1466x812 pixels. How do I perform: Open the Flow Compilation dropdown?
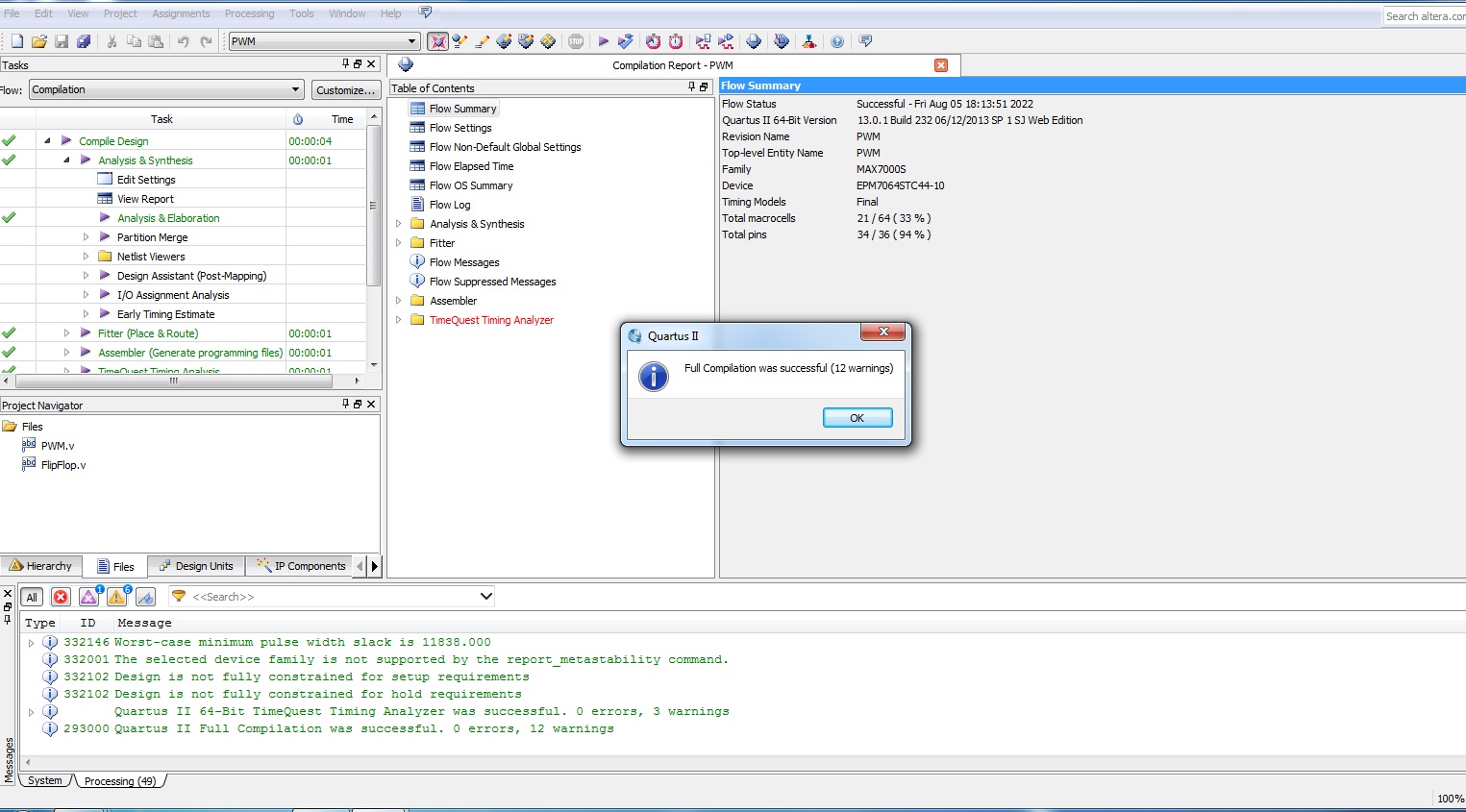pyautogui.click(x=295, y=89)
